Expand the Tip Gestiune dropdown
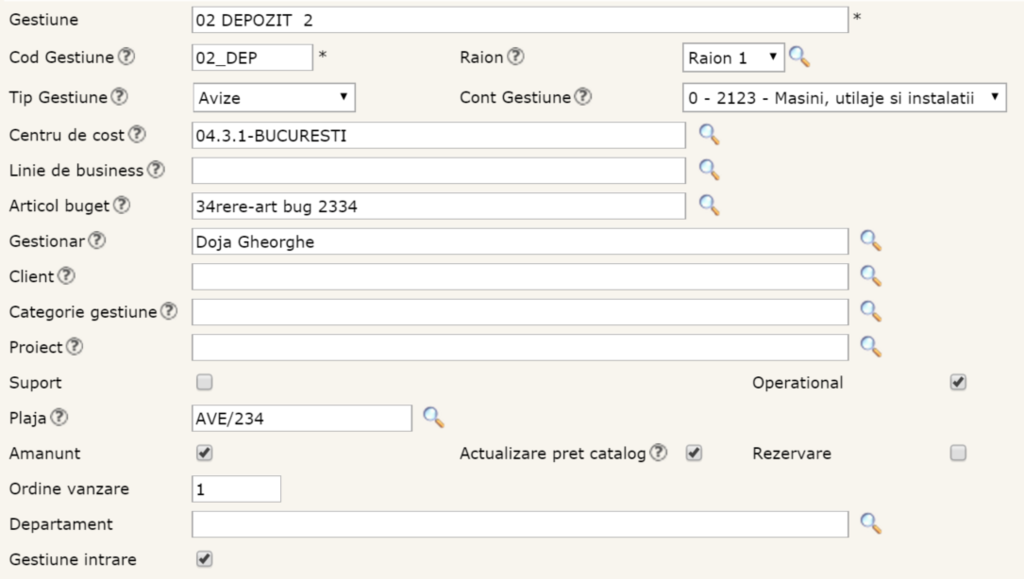 [273, 98]
